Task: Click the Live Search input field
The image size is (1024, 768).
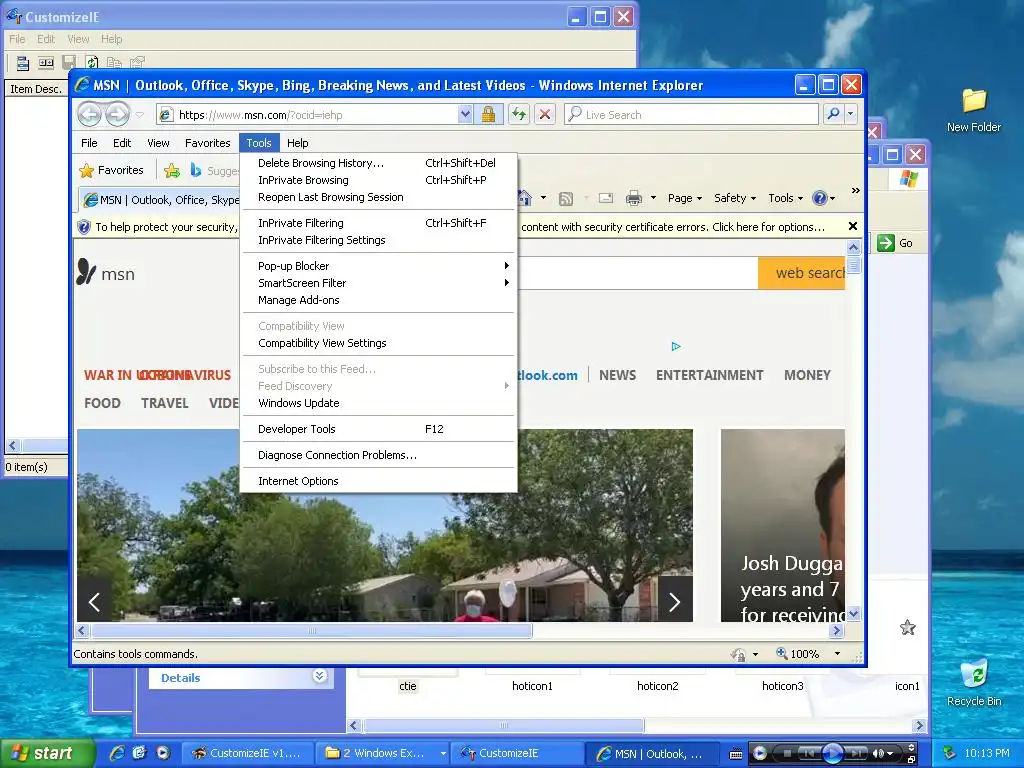Action: click(x=691, y=114)
